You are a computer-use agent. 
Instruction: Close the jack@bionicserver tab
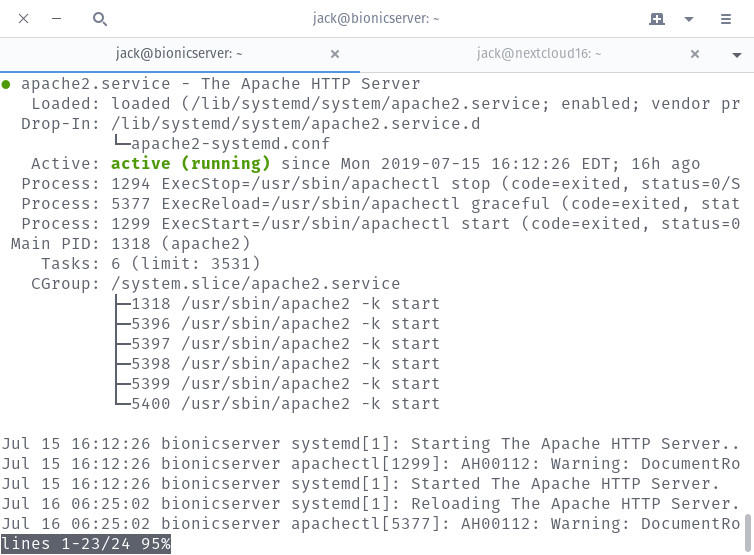tap(335, 54)
